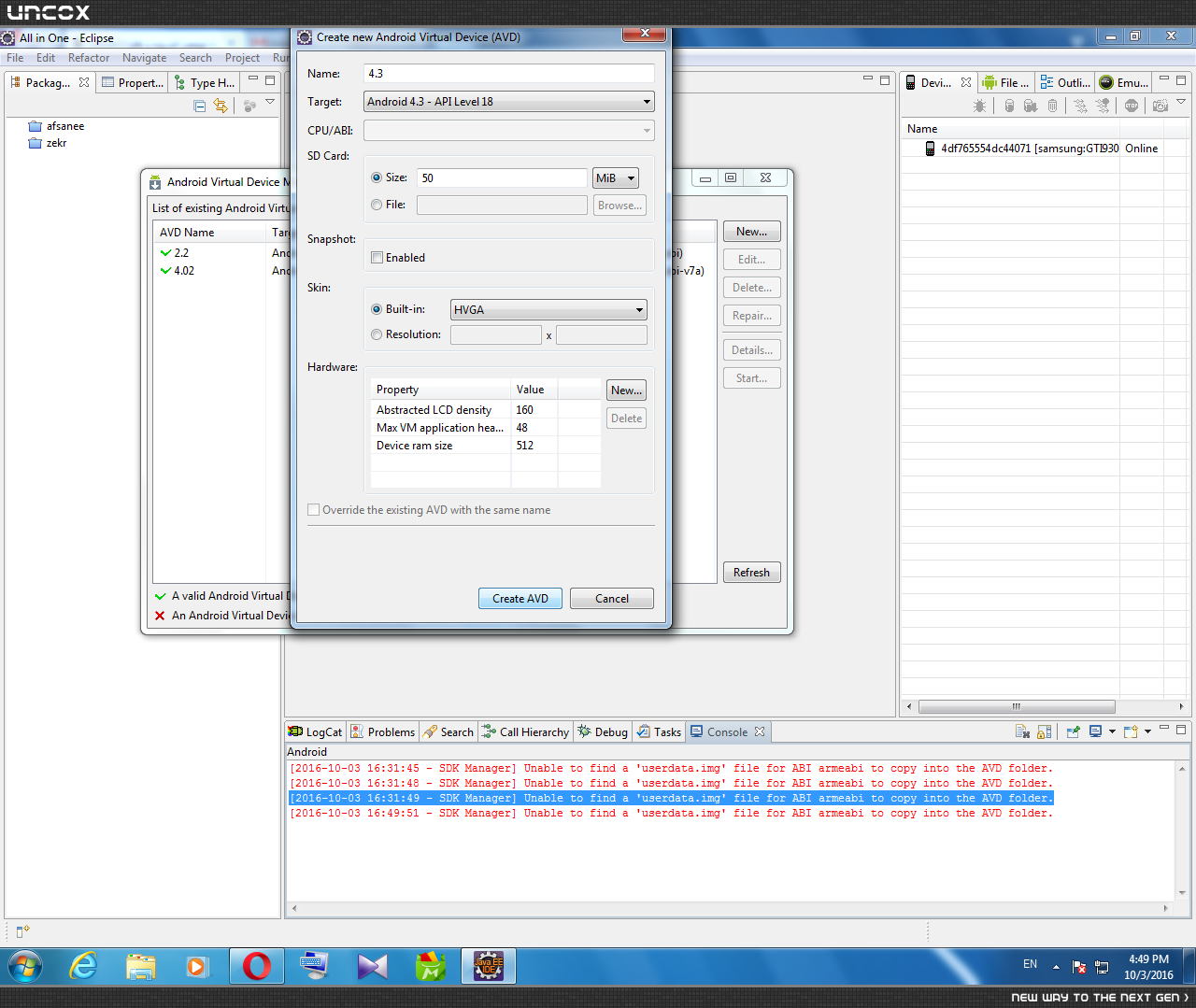Click Start Method Profiling icon in Devices toolbar

click(x=1103, y=106)
